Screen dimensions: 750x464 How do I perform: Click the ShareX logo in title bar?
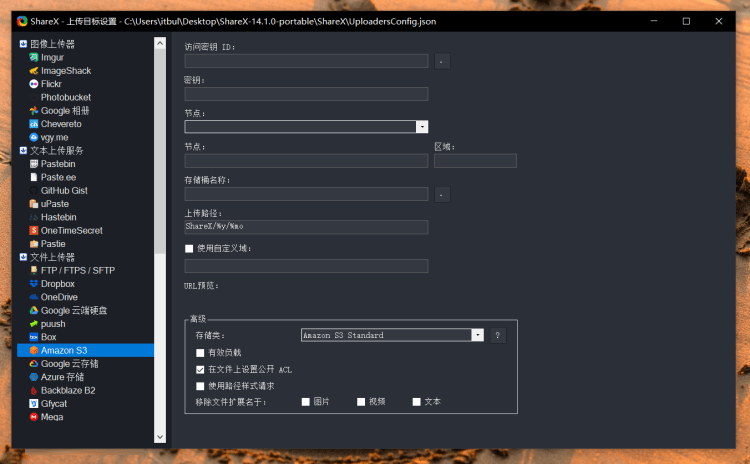22,21
